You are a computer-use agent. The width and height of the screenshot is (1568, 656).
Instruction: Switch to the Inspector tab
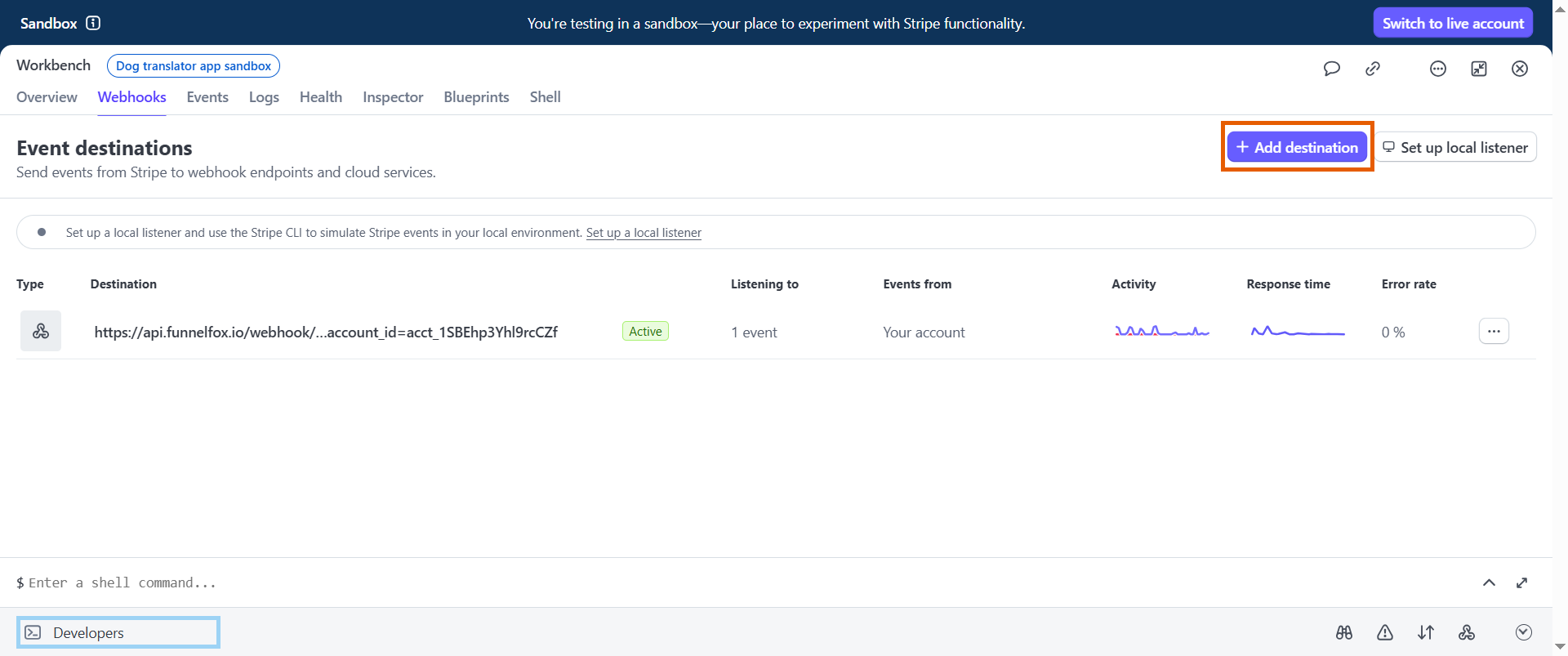[393, 97]
